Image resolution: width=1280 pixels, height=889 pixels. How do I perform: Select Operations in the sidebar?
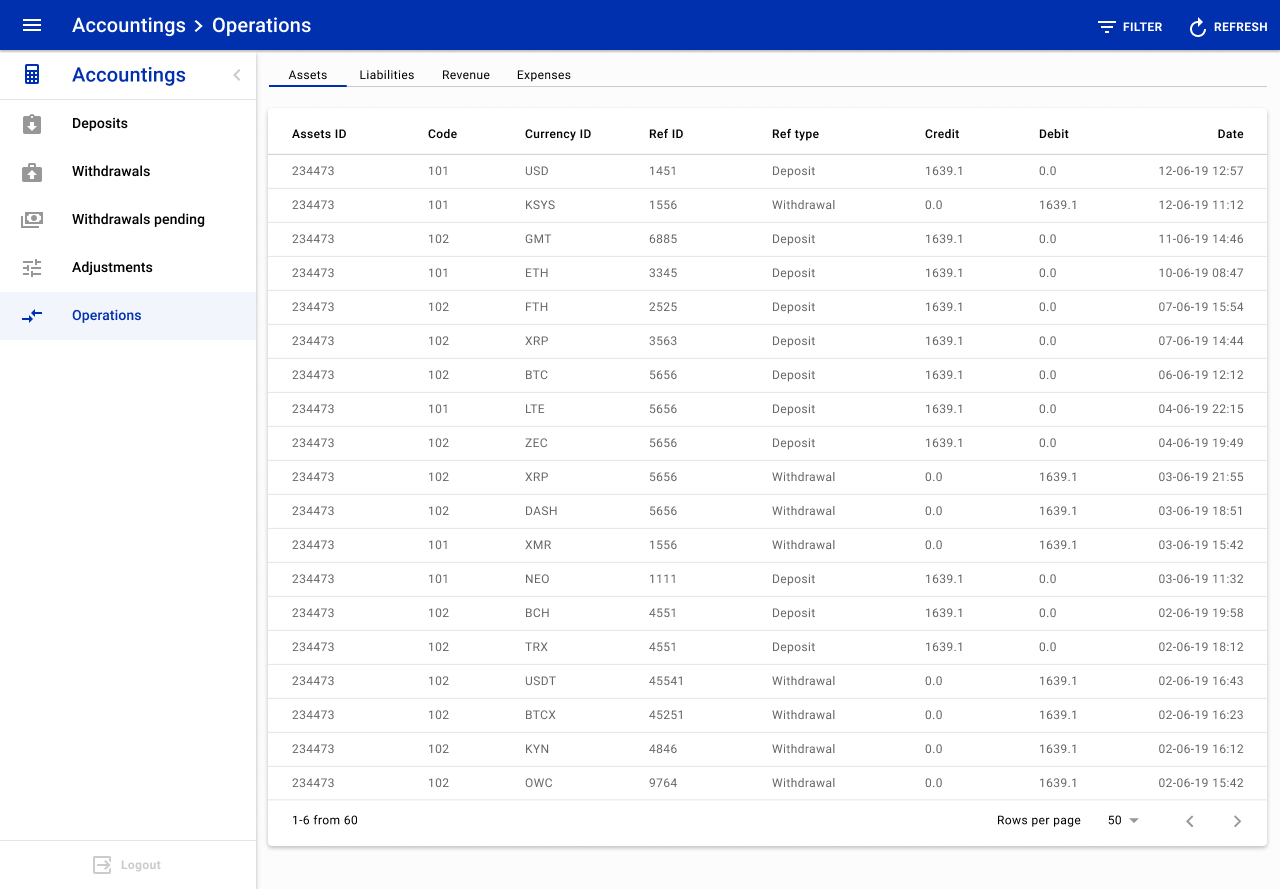pos(128,316)
